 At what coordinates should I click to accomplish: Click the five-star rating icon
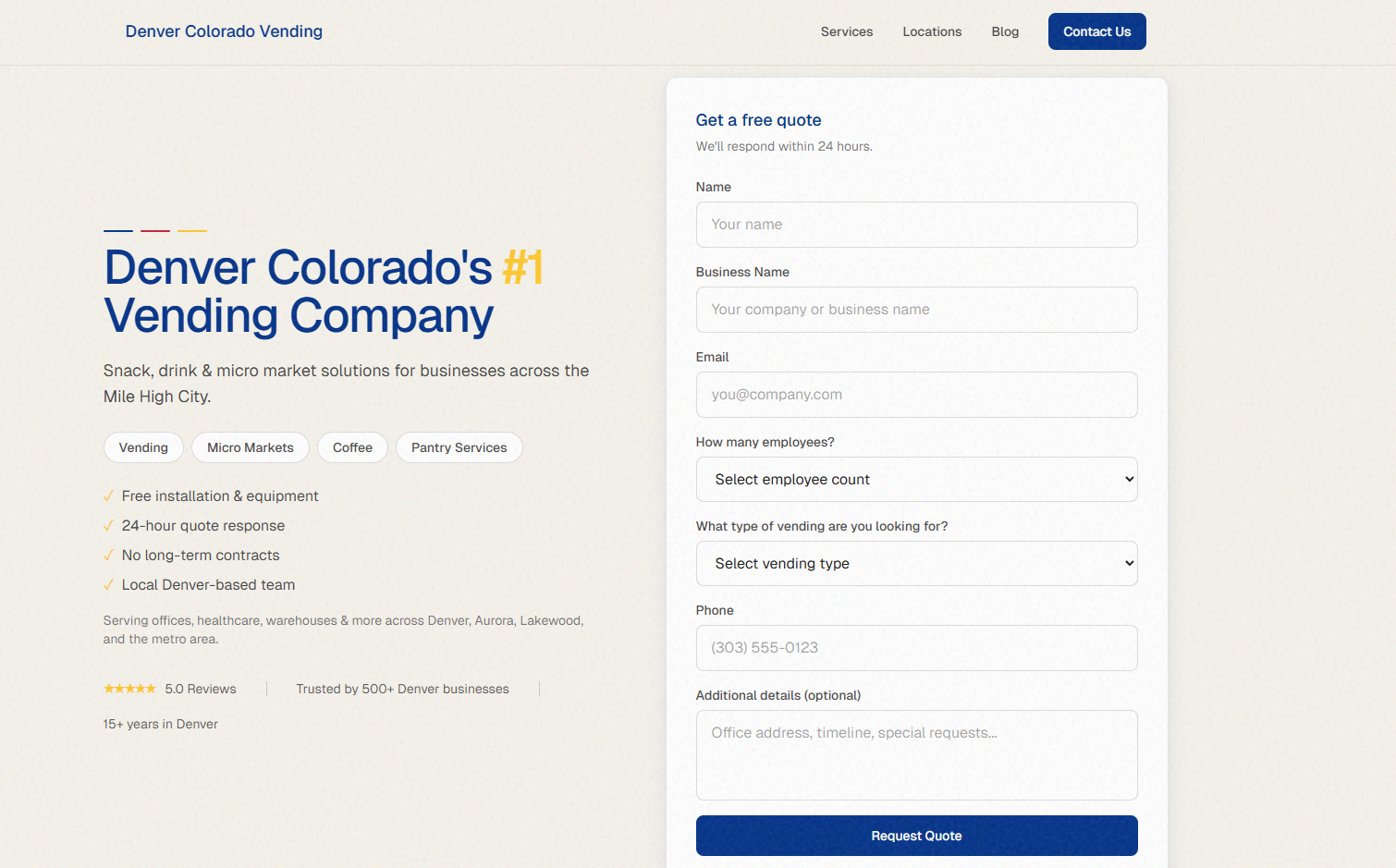click(130, 688)
